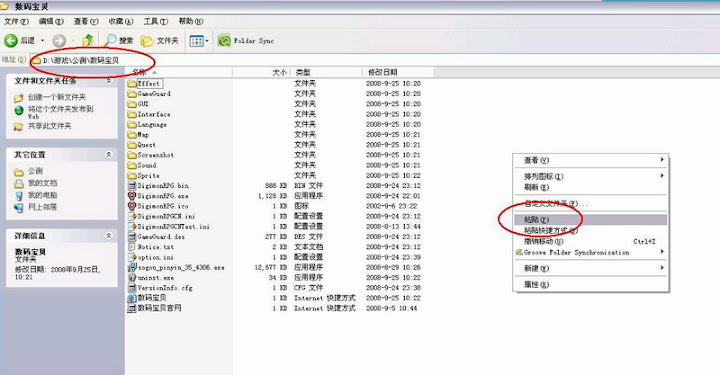Expand 排列图标 submenu in context menu
This screenshot has height=375, width=720.
click(590, 176)
